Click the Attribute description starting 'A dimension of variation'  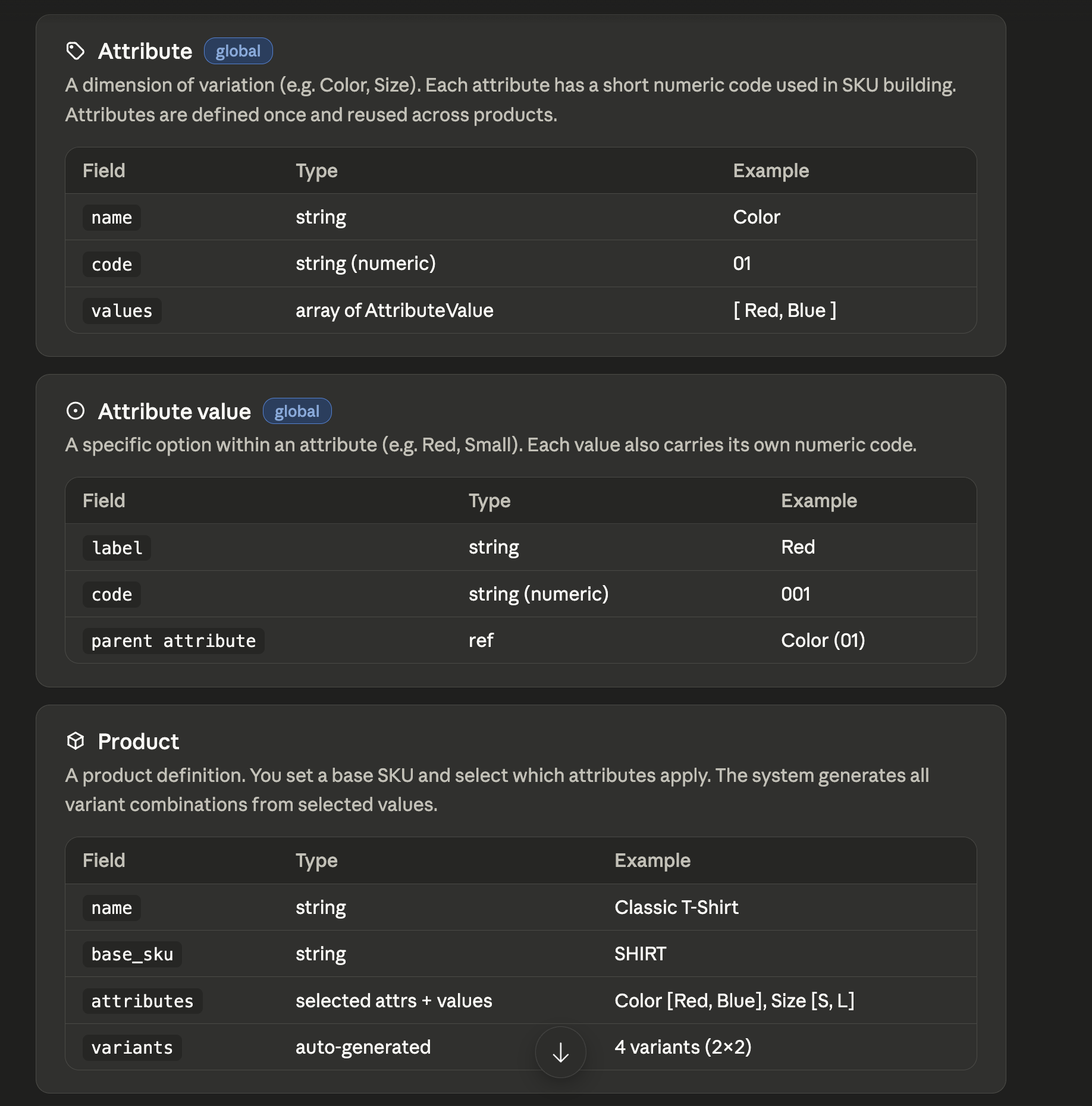tap(510, 100)
